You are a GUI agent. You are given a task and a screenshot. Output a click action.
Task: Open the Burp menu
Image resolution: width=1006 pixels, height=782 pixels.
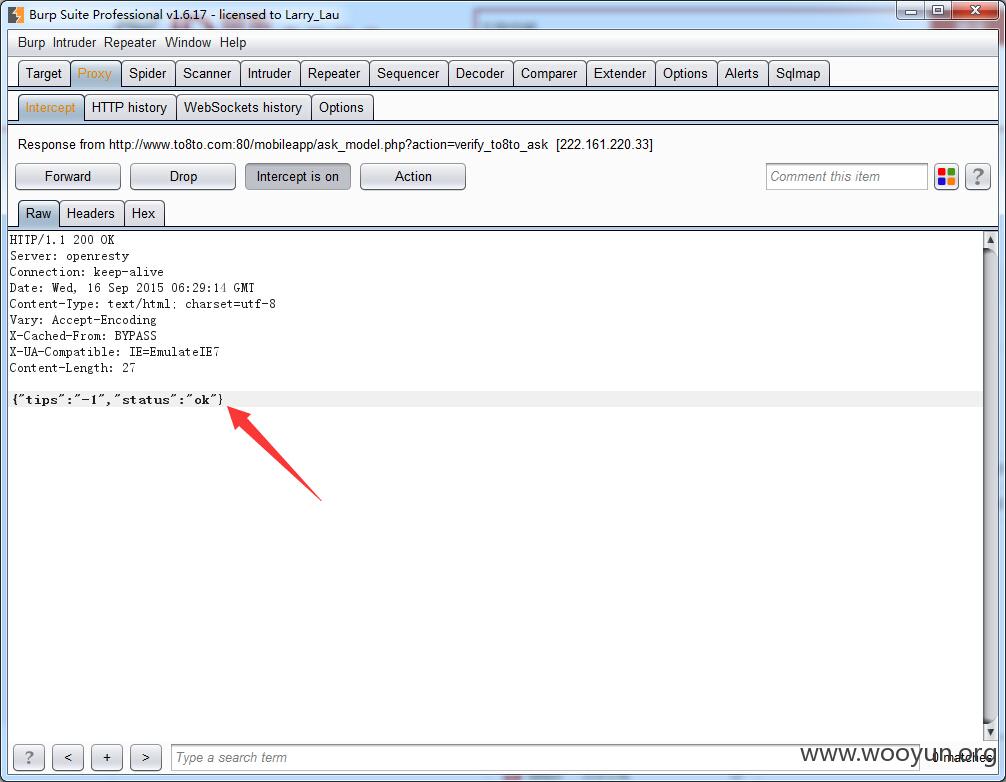31,42
